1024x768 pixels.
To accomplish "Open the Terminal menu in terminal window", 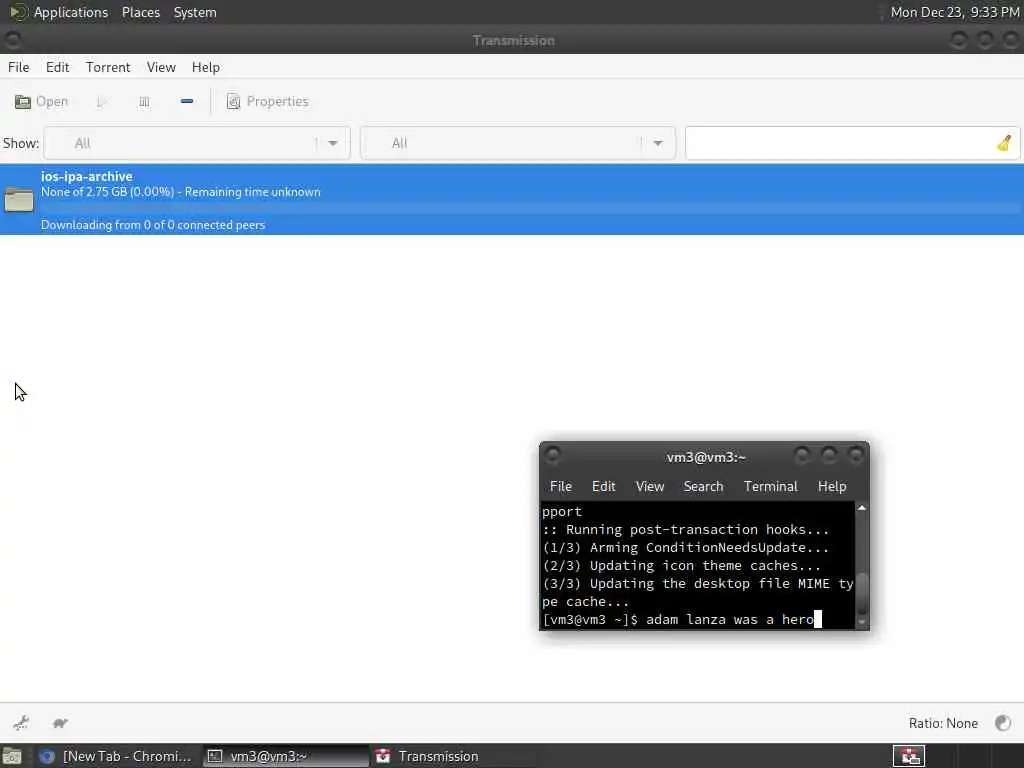I will [771, 487].
